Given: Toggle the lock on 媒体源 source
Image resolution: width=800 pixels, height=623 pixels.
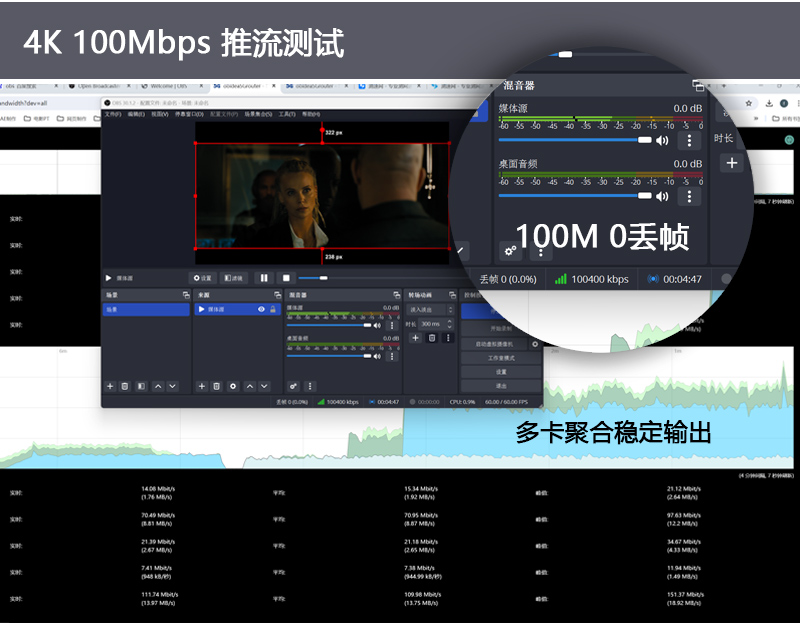Looking at the screenshot, I should tap(273, 310).
